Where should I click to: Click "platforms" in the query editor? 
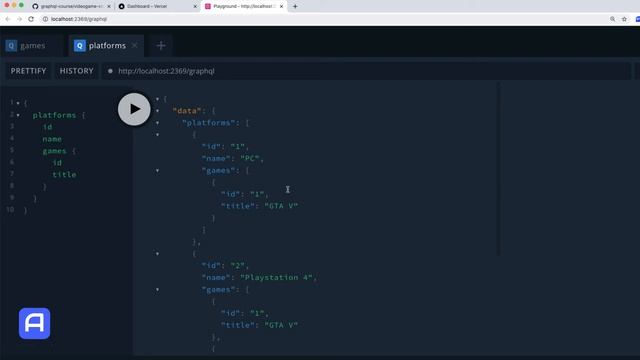(54, 116)
